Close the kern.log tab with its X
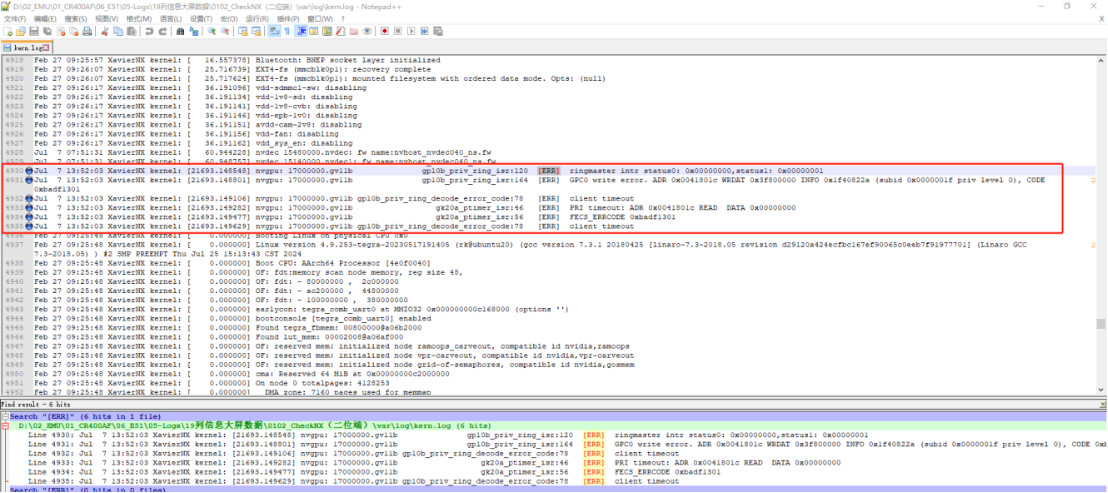Screen dimensions: 1108x493 [x=46, y=47]
